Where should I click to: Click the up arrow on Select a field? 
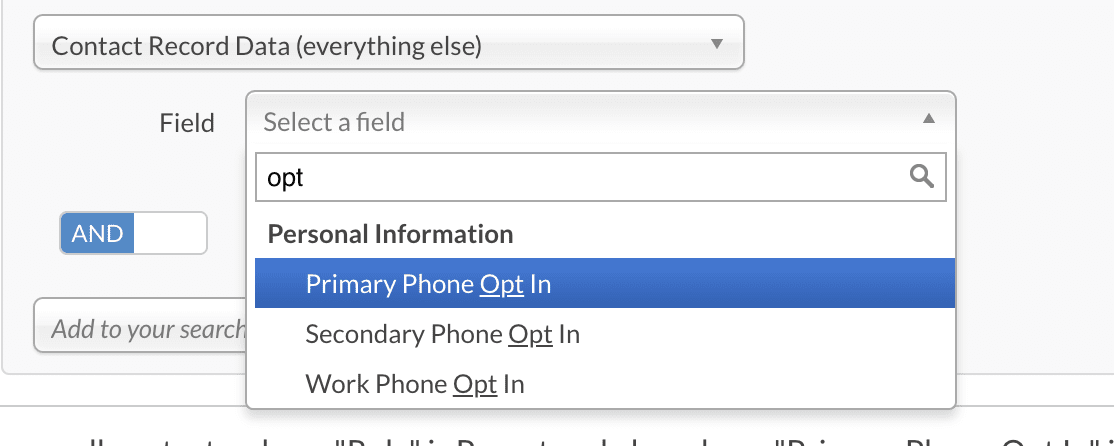tap(928, 119)
